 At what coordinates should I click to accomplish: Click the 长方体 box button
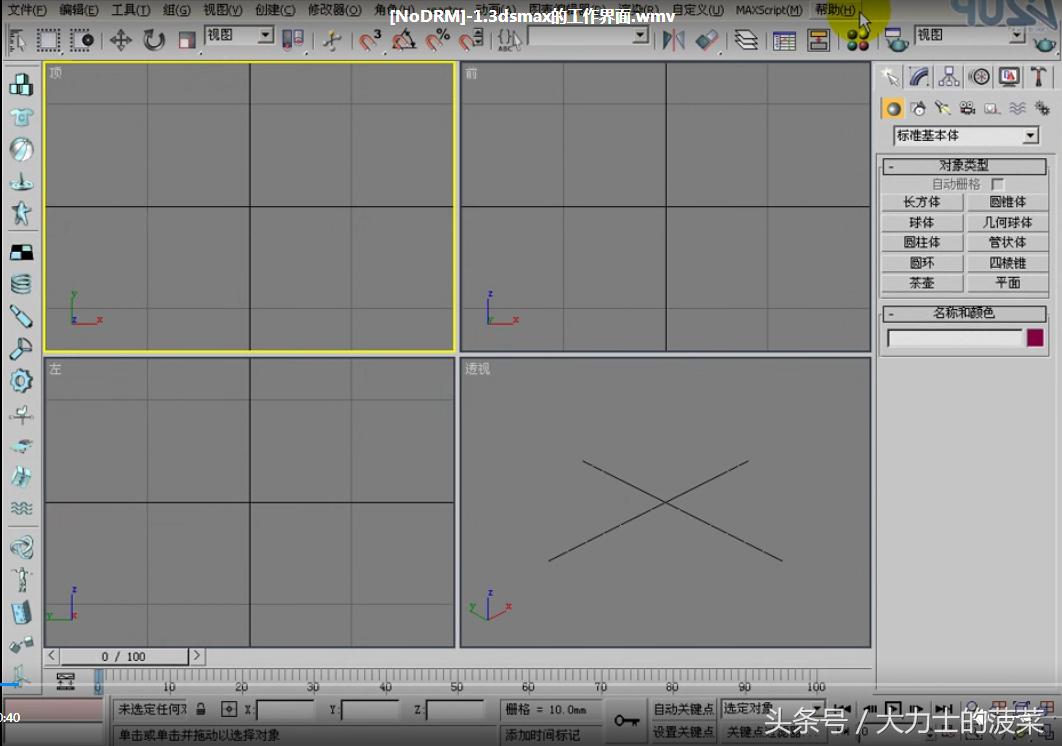coord(921,202)
